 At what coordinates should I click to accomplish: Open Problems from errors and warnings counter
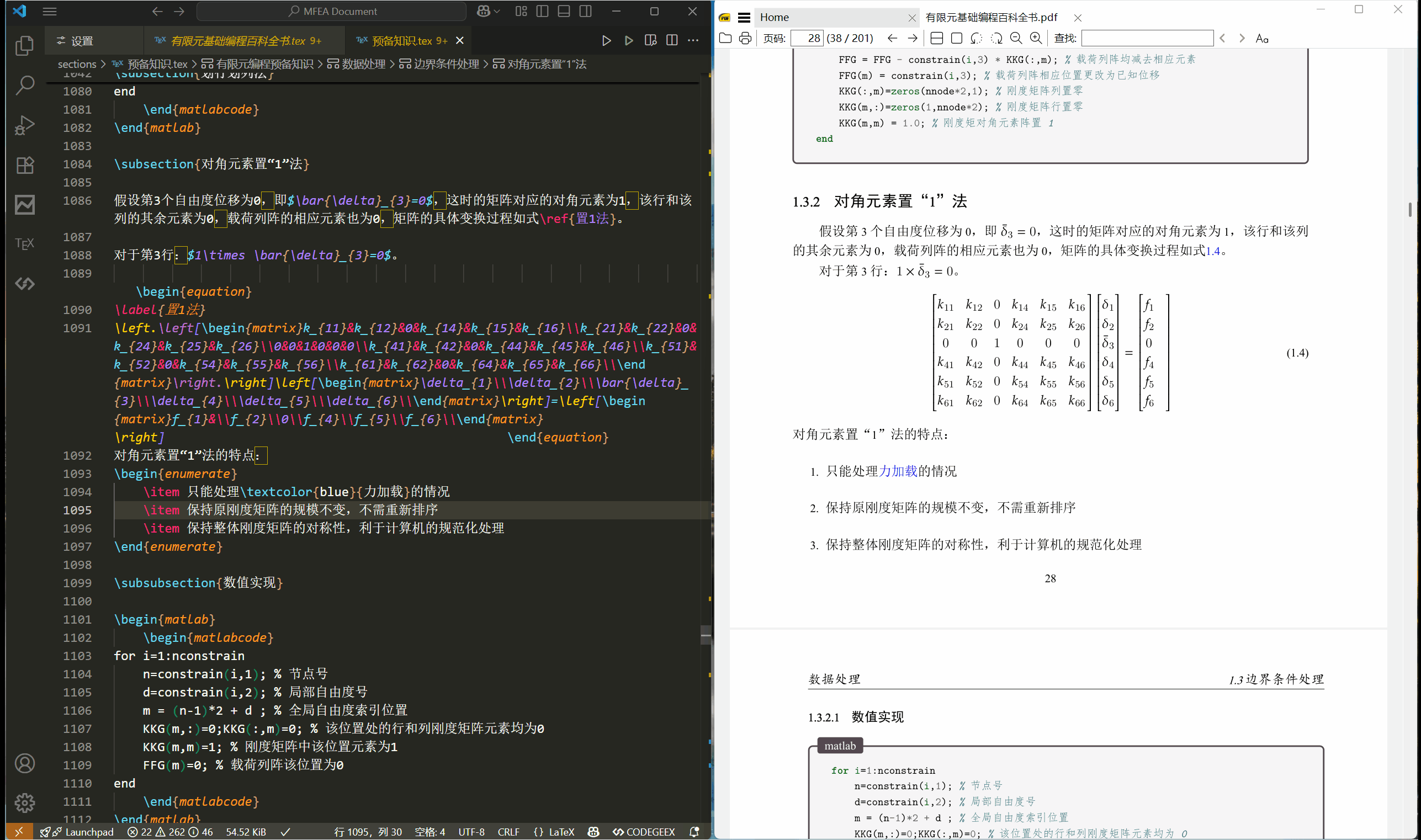pos(170,832)
